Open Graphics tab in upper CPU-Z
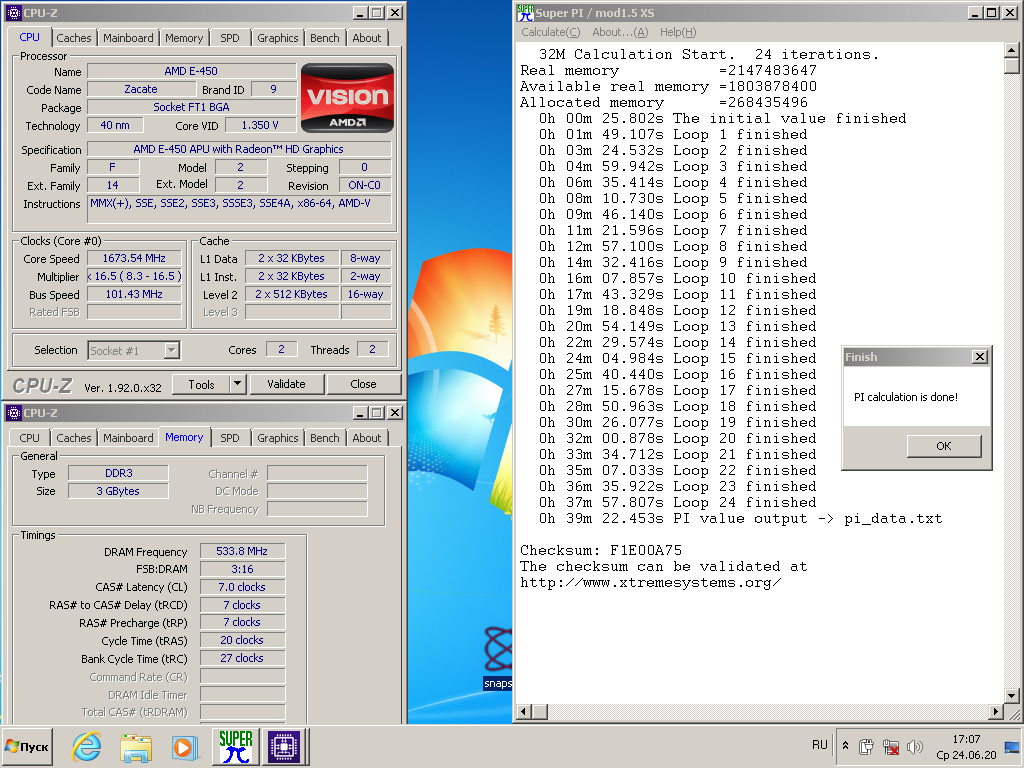The height and width of the screenshot is (768, 1024). click(x=278, y=38)
